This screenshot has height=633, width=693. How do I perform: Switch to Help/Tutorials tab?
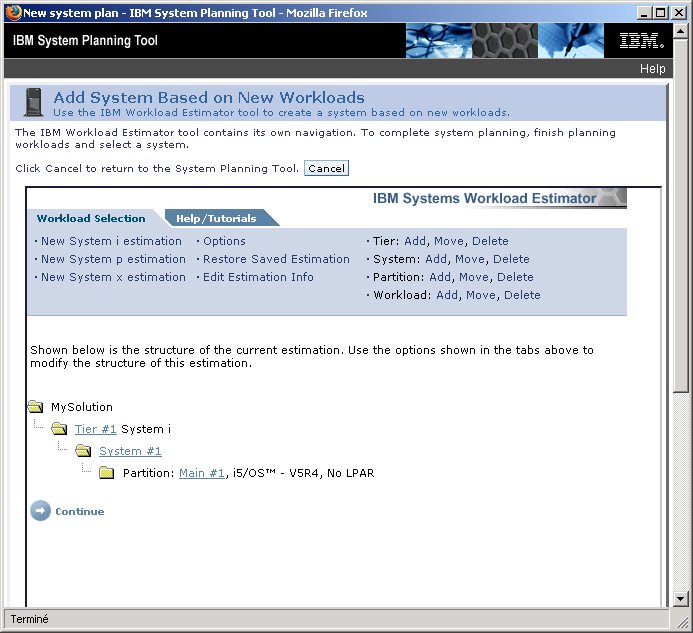point(216,218)
